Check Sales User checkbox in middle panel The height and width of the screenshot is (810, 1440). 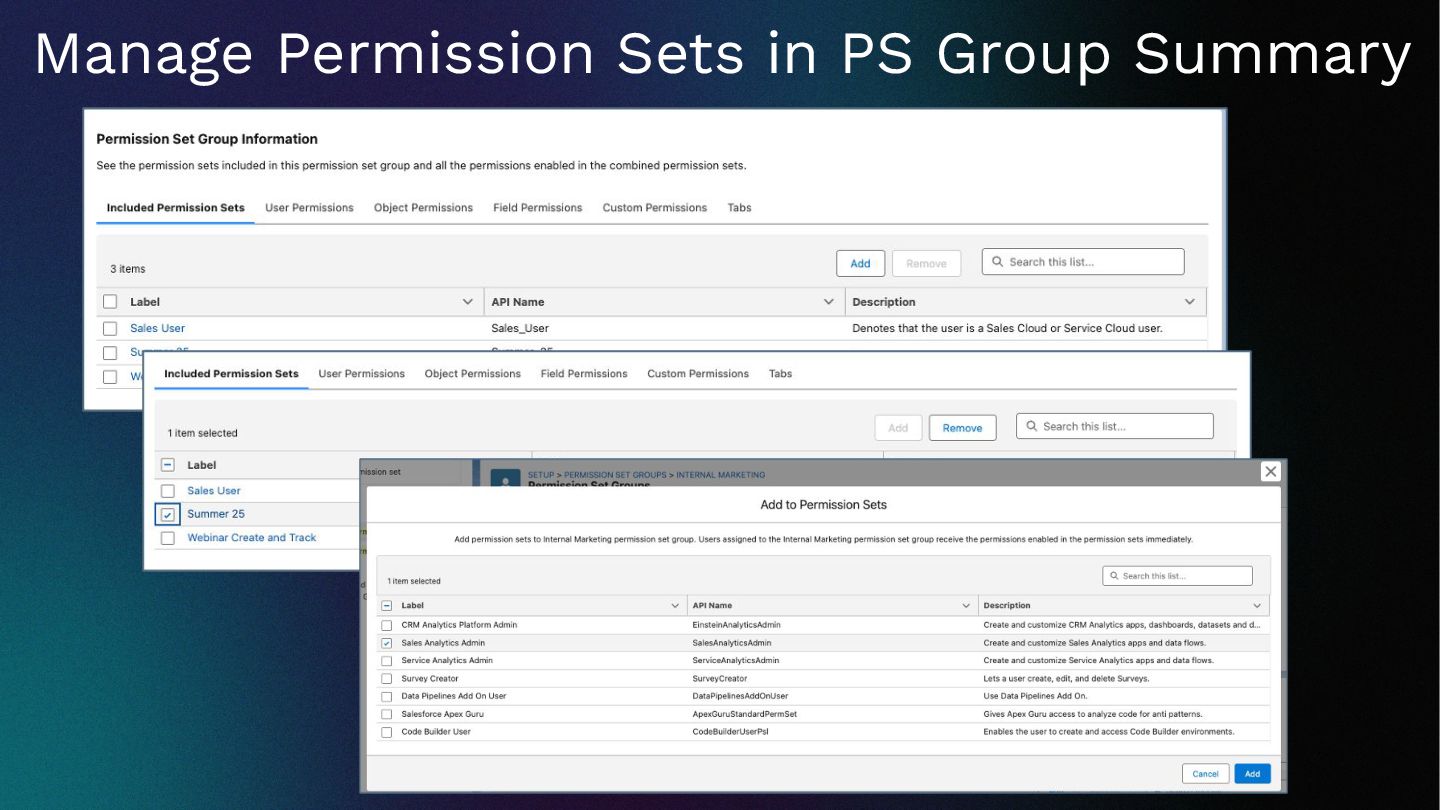[167, 491]
